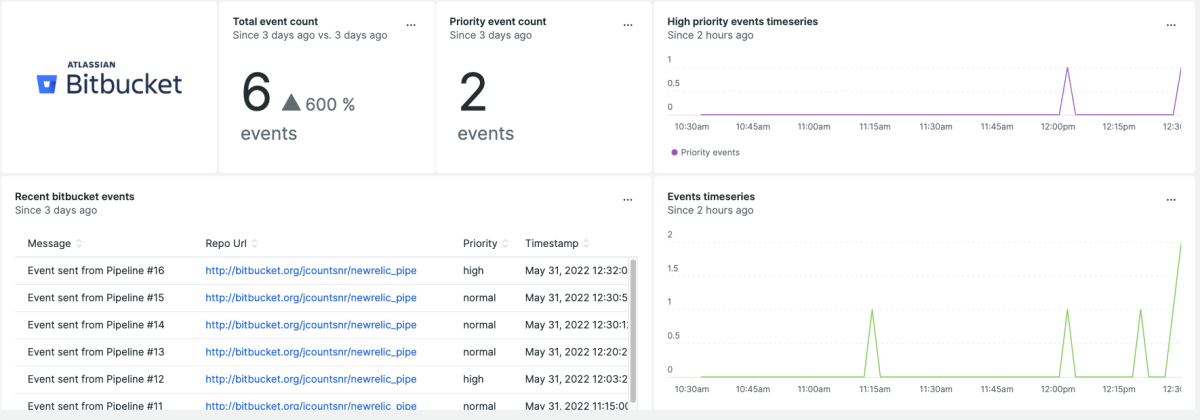This screenshot has width=1200, height=420.
Task: Click the Priority event count value 2
Action: pyautogui.click(x=472, y=95)
